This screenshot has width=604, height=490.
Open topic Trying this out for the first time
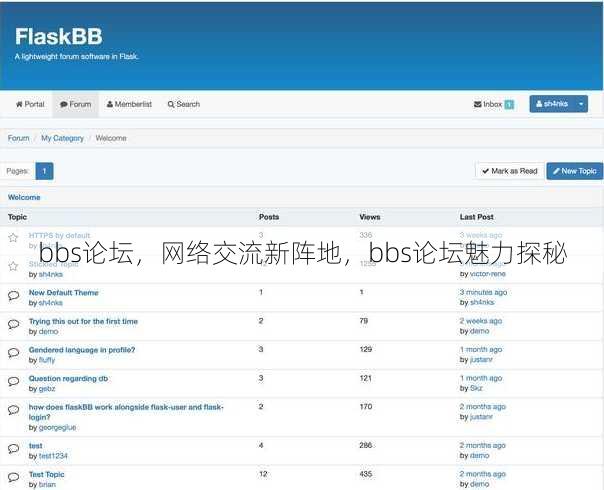[83, 321]
